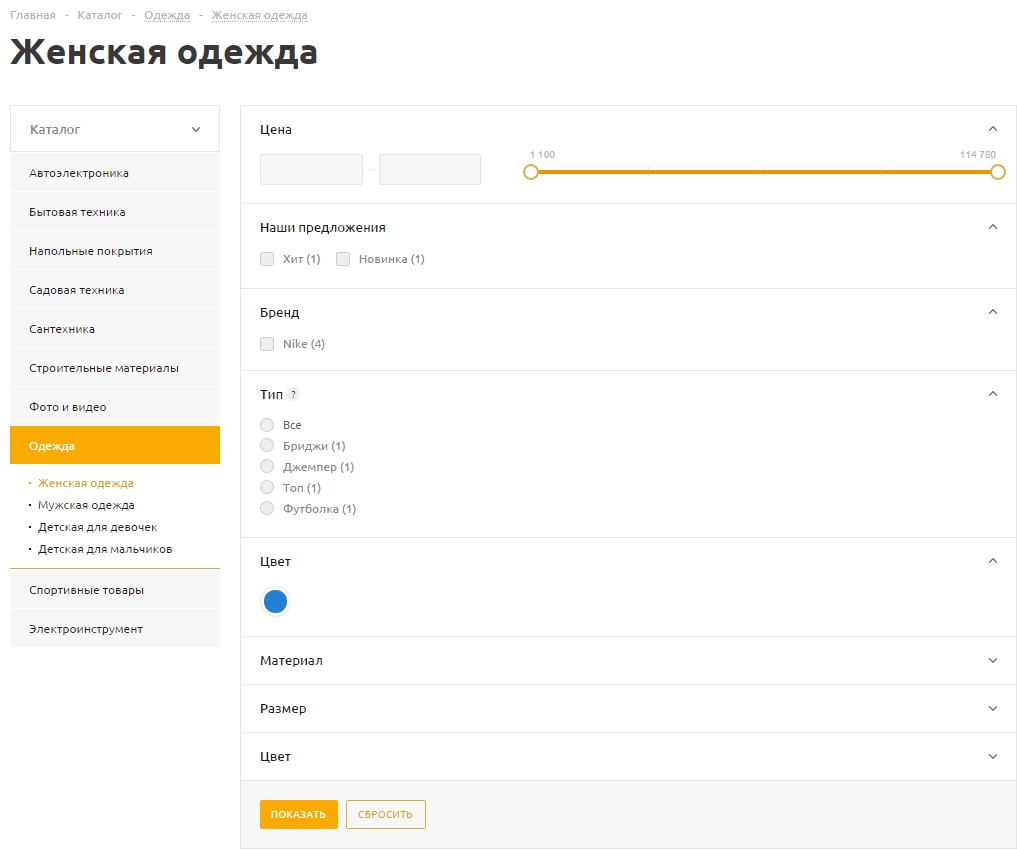Open the Каталог dropdown chevron
Viewport: 1017px width, 850px height.
pos(196,130)
